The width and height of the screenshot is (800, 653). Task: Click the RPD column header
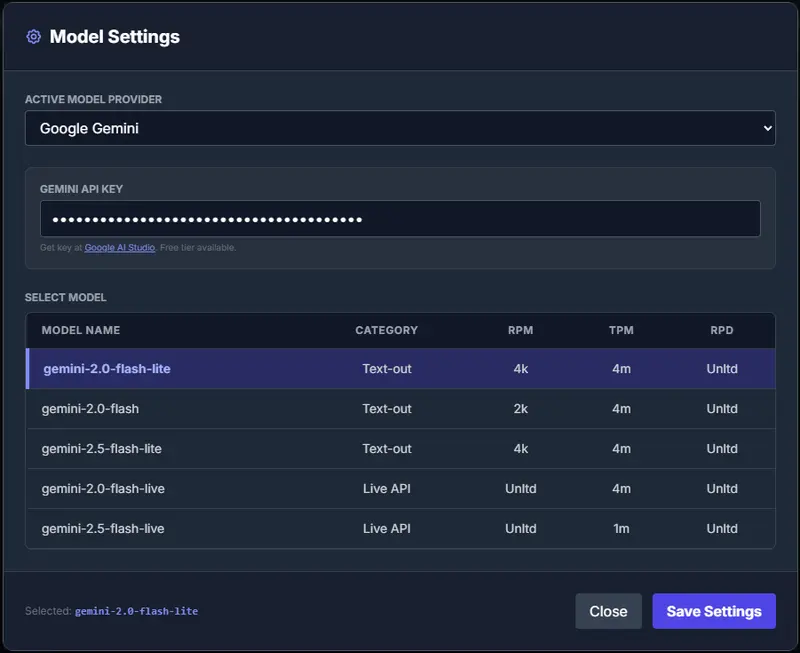click(x=721, y=330)
